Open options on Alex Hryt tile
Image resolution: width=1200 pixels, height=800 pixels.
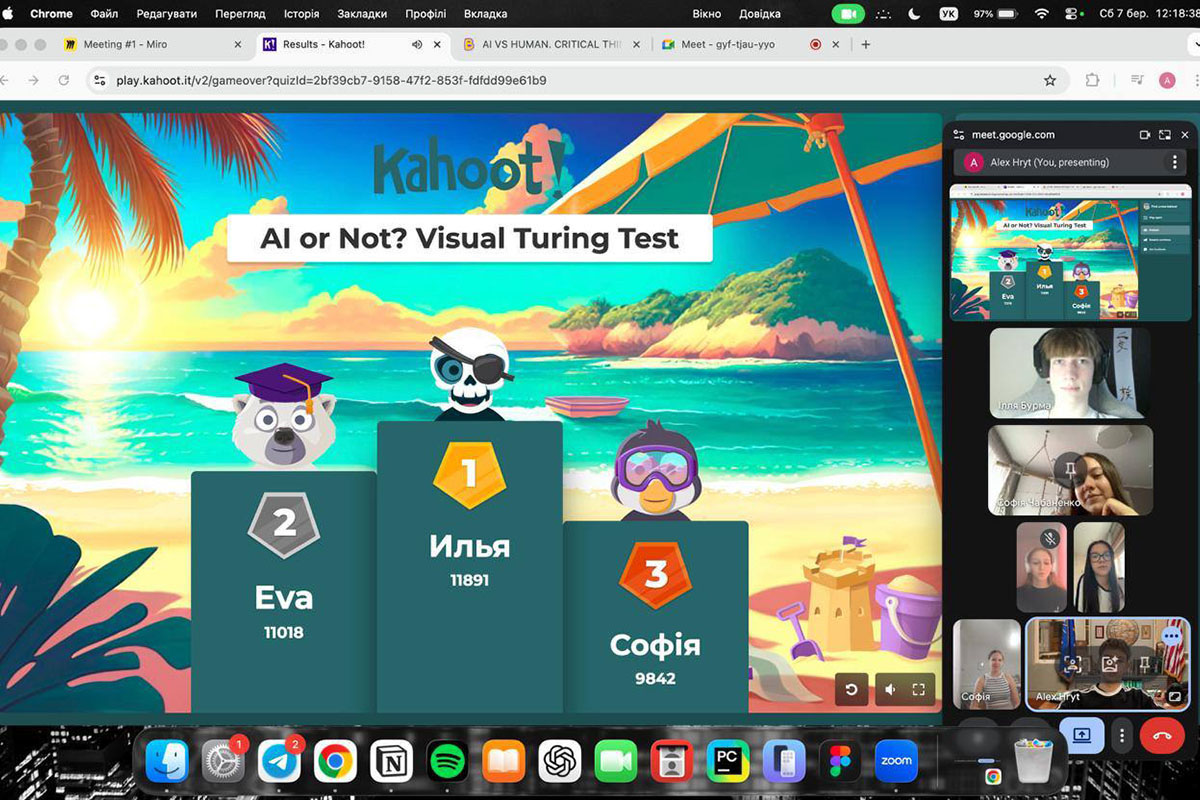(x=1172, y=635)
